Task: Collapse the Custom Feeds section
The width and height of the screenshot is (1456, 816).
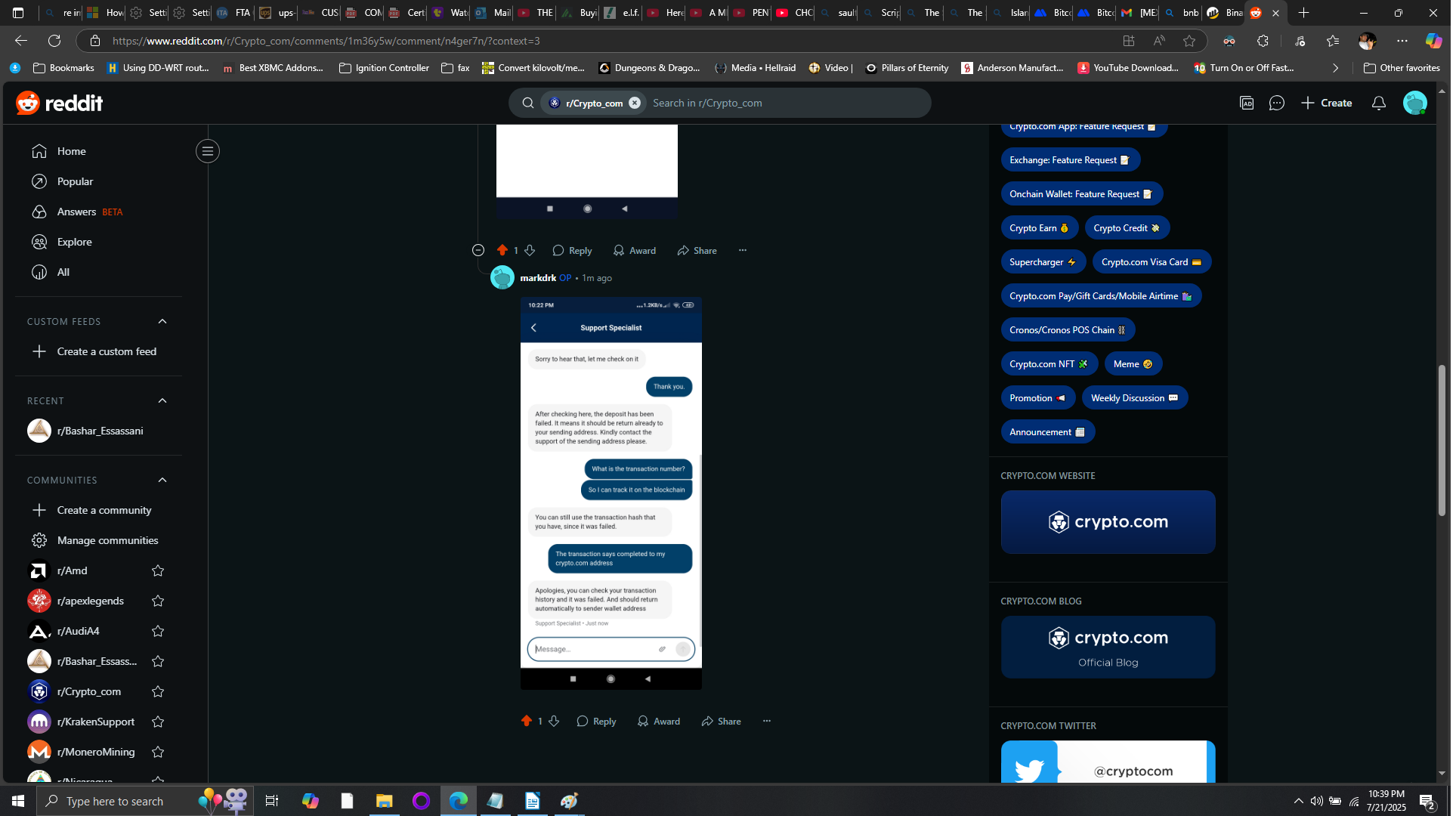Action: 163,323
